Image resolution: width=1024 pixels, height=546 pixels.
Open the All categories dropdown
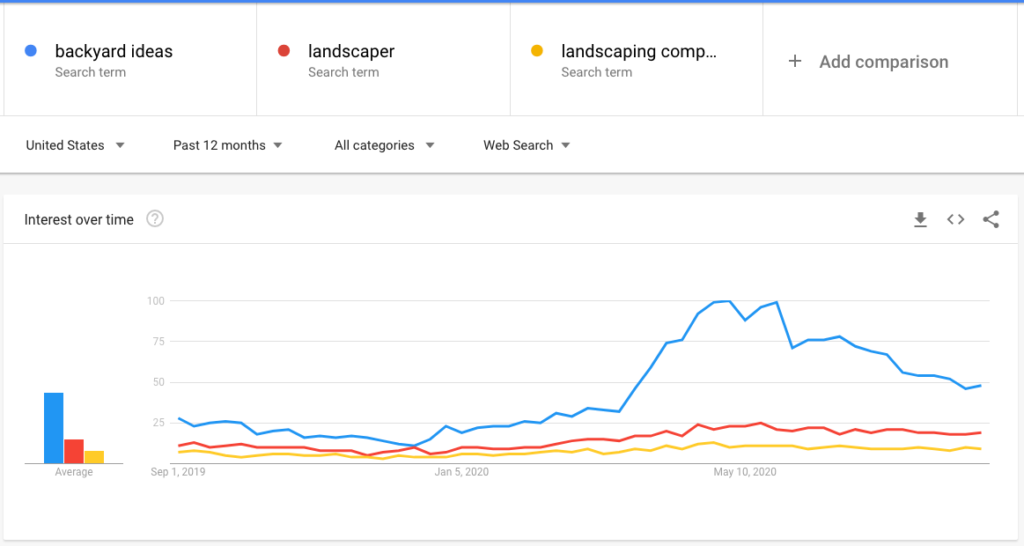click(384, 145)
